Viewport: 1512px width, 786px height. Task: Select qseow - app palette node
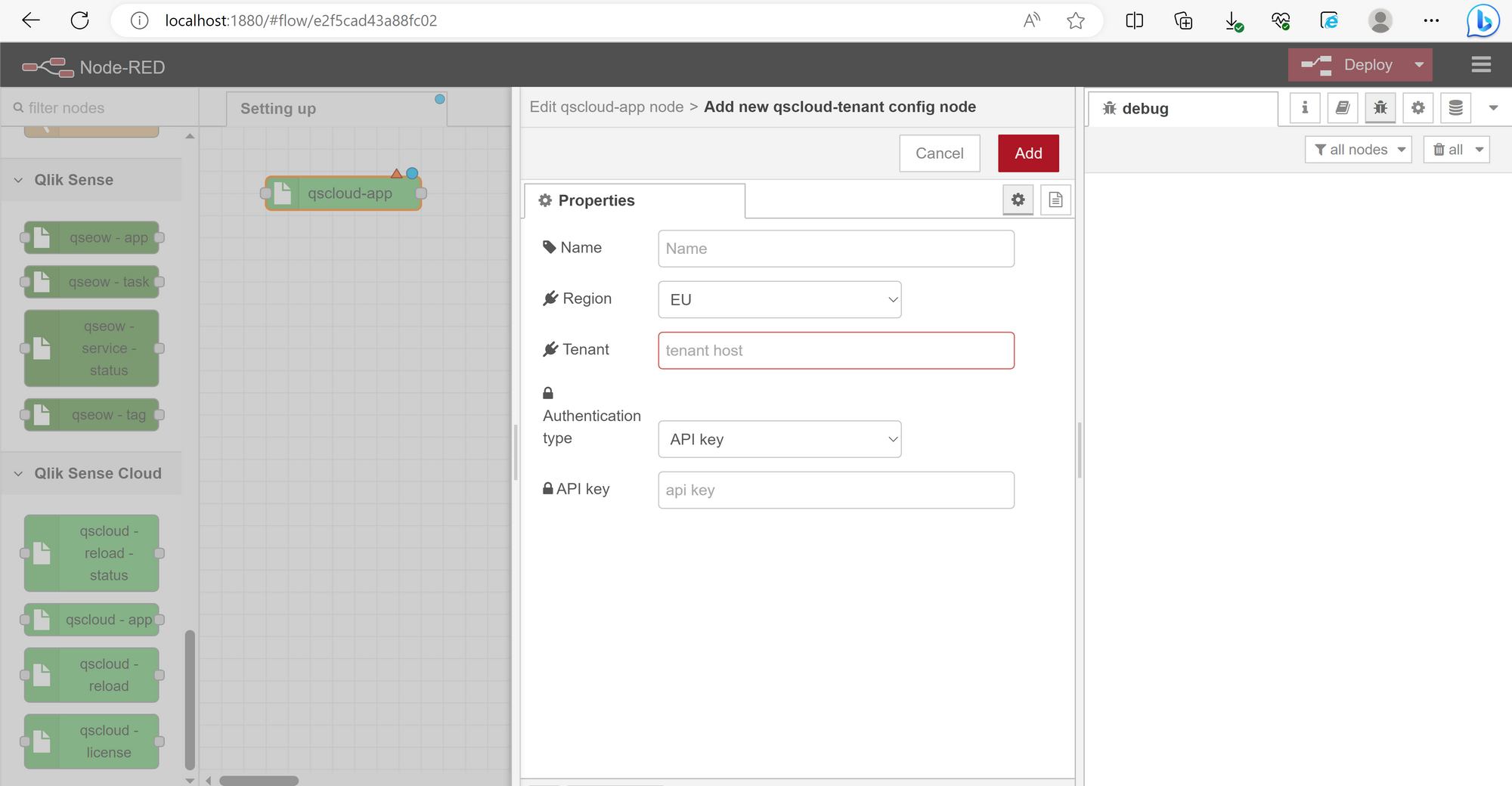click(91, 237)
